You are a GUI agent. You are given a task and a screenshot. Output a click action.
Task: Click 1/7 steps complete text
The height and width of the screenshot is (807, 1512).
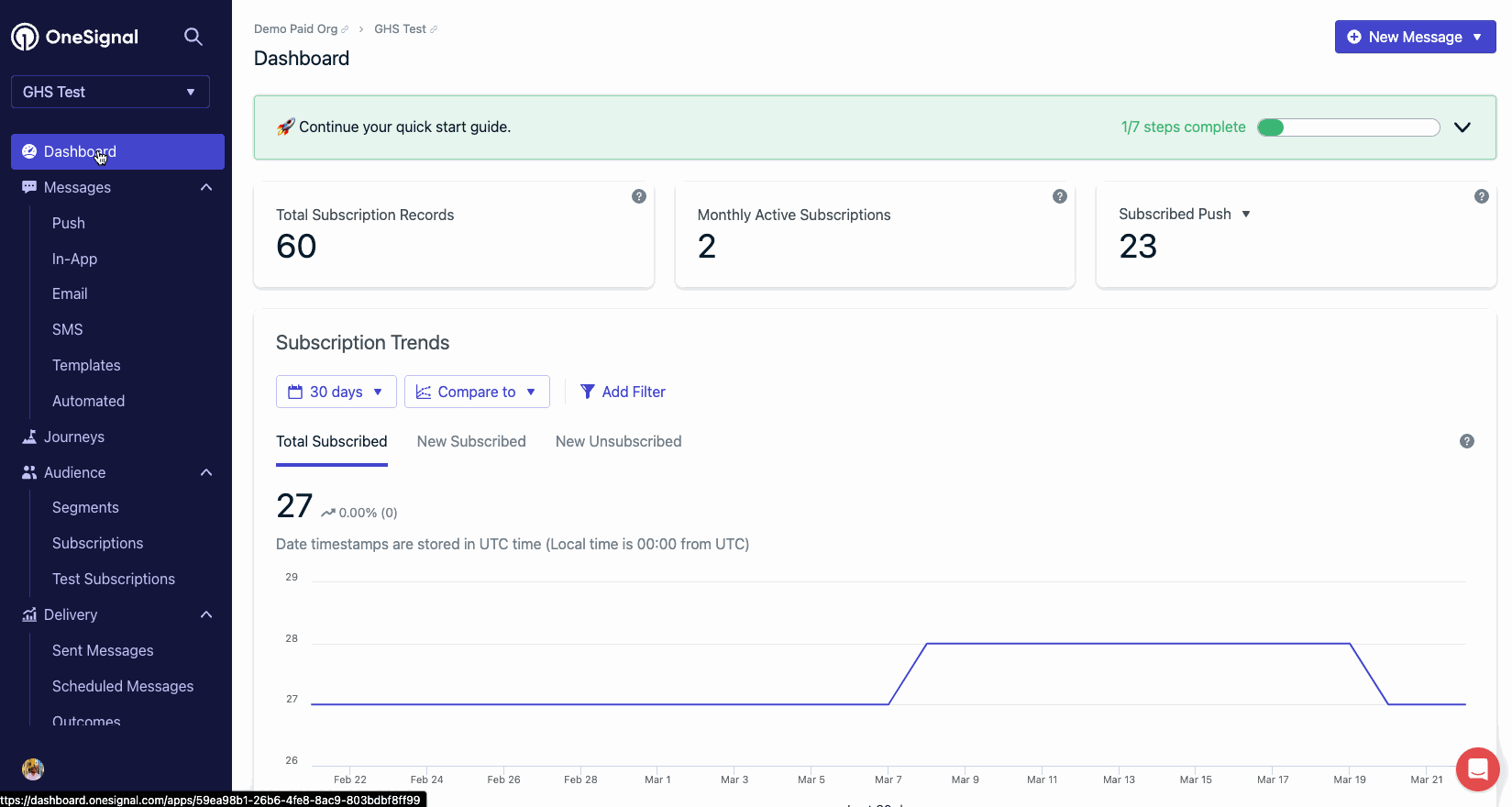tap(1183, 127)
